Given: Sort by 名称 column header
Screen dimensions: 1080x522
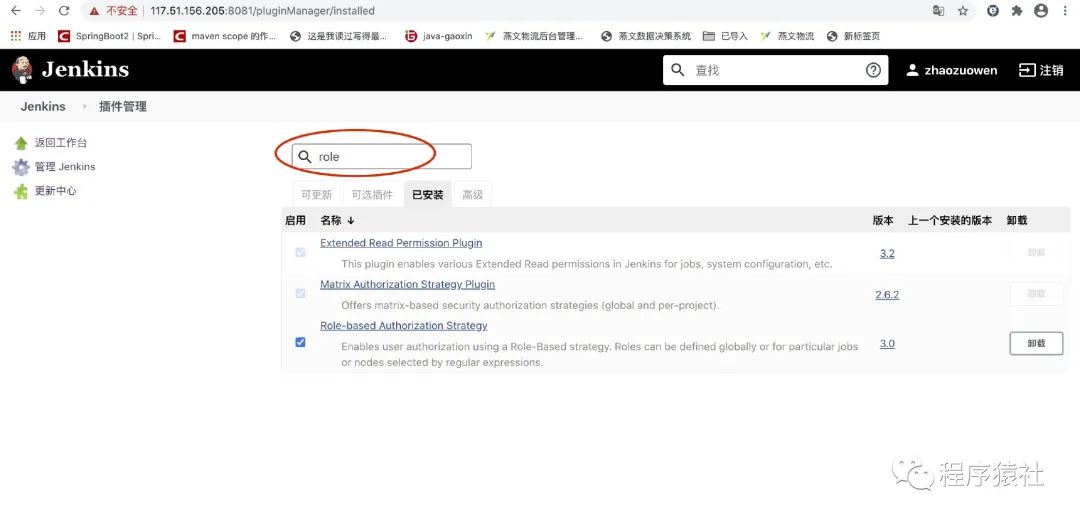Looking at the screenshot, I should click(x=338, y=220).
